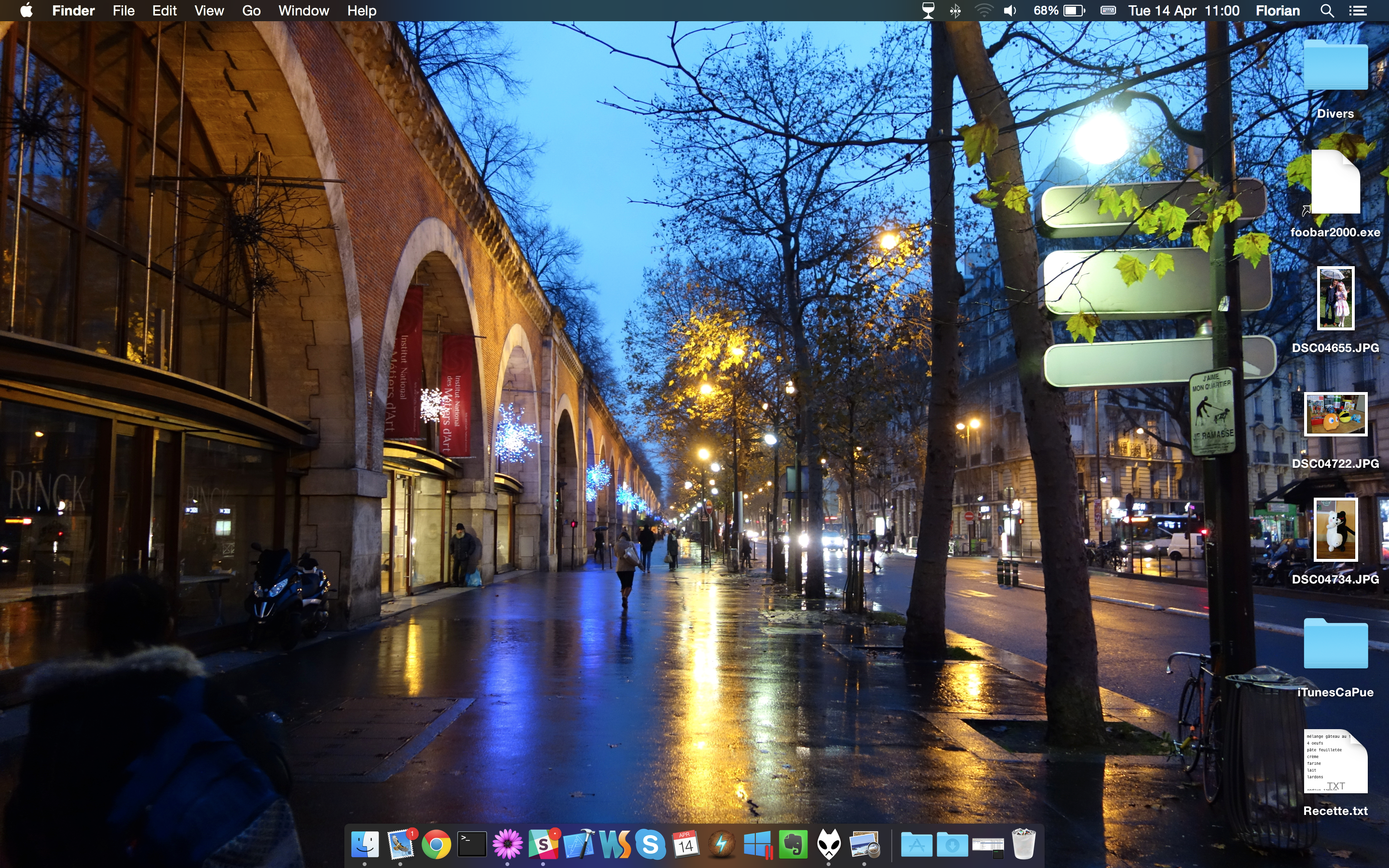Open Slack in the dock
The height and width of the screenshot is (868, 1389).
[543, 845]
